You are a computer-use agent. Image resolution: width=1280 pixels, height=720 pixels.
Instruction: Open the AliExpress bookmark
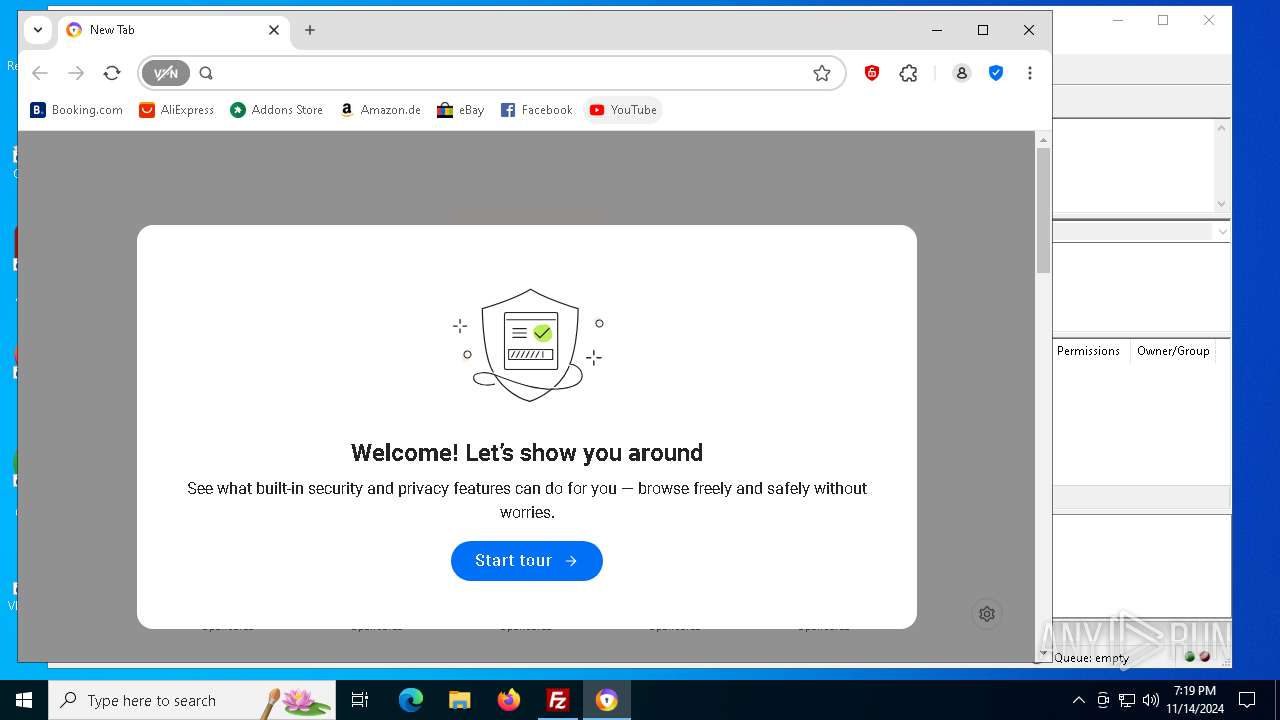pyautogui.click(x=176, y=110)
